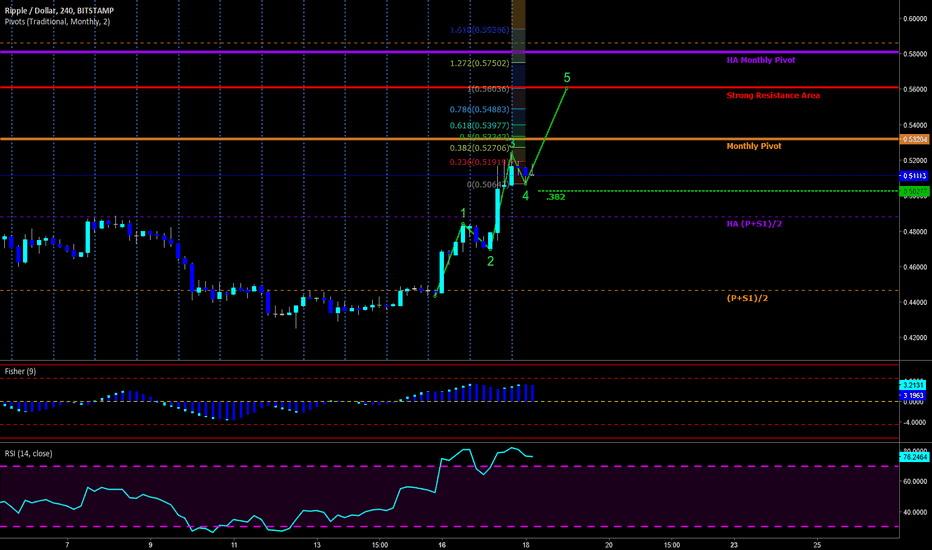Click Elliott wave label 4
932x550 pixels.
point(525,195)
